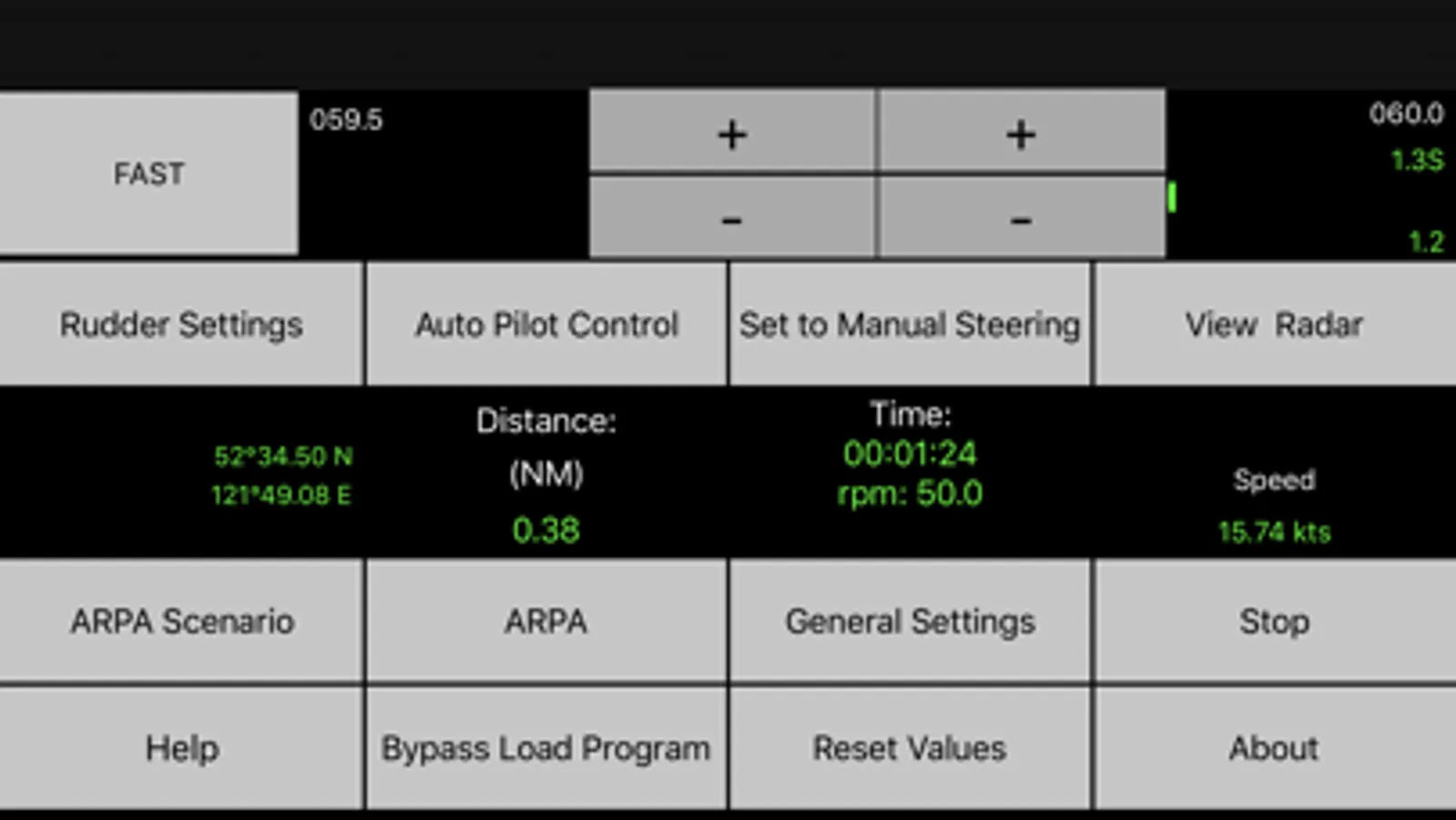
Task: Open the Help page
Action: 180,748
